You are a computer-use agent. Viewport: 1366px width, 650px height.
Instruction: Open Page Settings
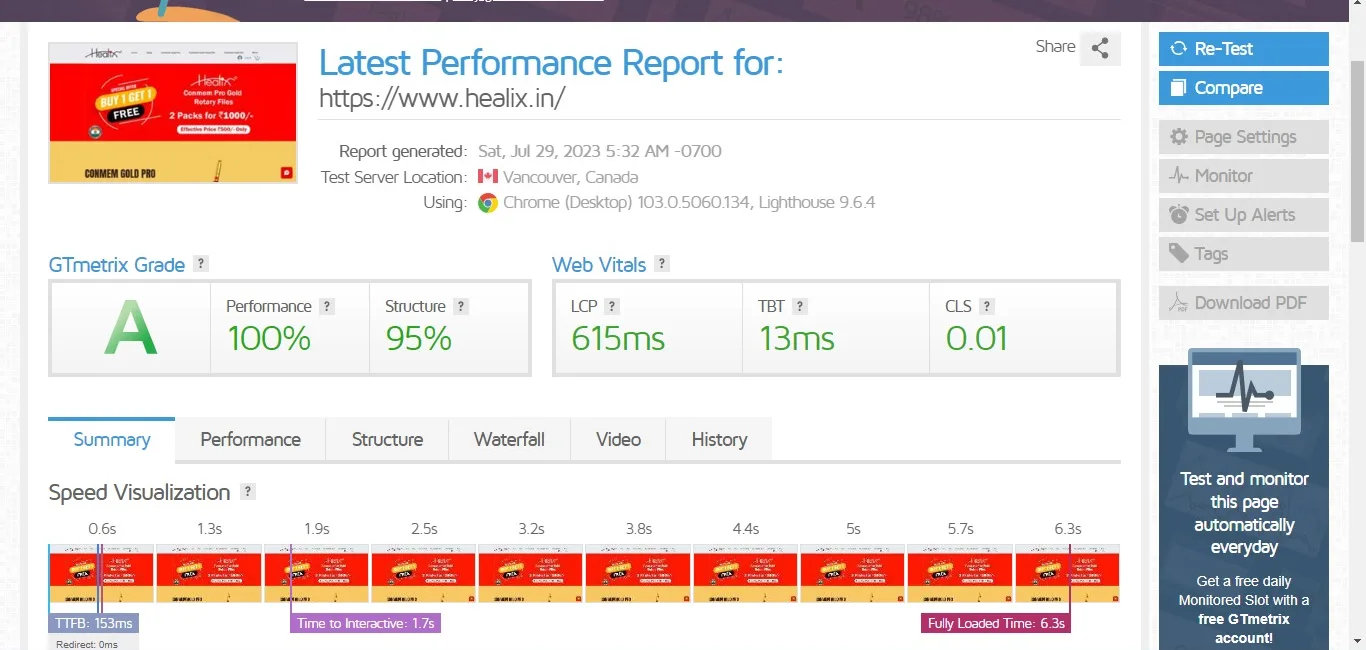(x=1244, y=137)
